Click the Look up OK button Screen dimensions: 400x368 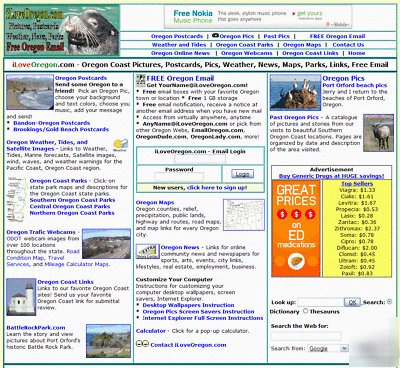click(x=352, y=302)
